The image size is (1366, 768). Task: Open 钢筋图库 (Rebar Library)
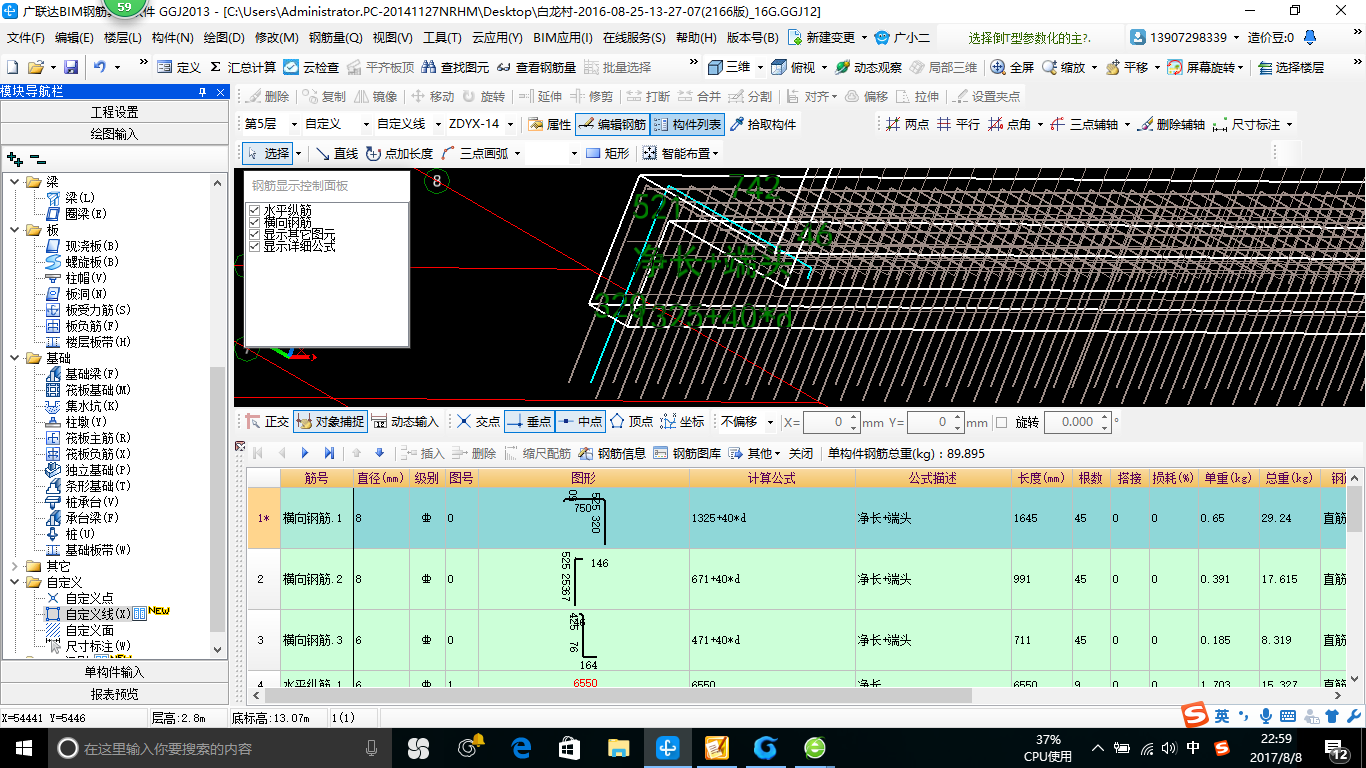[x=687, y=453]
